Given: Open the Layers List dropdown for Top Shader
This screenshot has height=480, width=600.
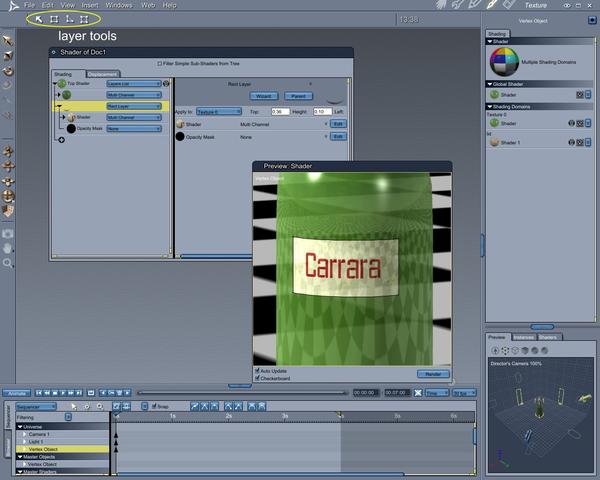Looking at the screenshot, I should click(x=134, y=83).
